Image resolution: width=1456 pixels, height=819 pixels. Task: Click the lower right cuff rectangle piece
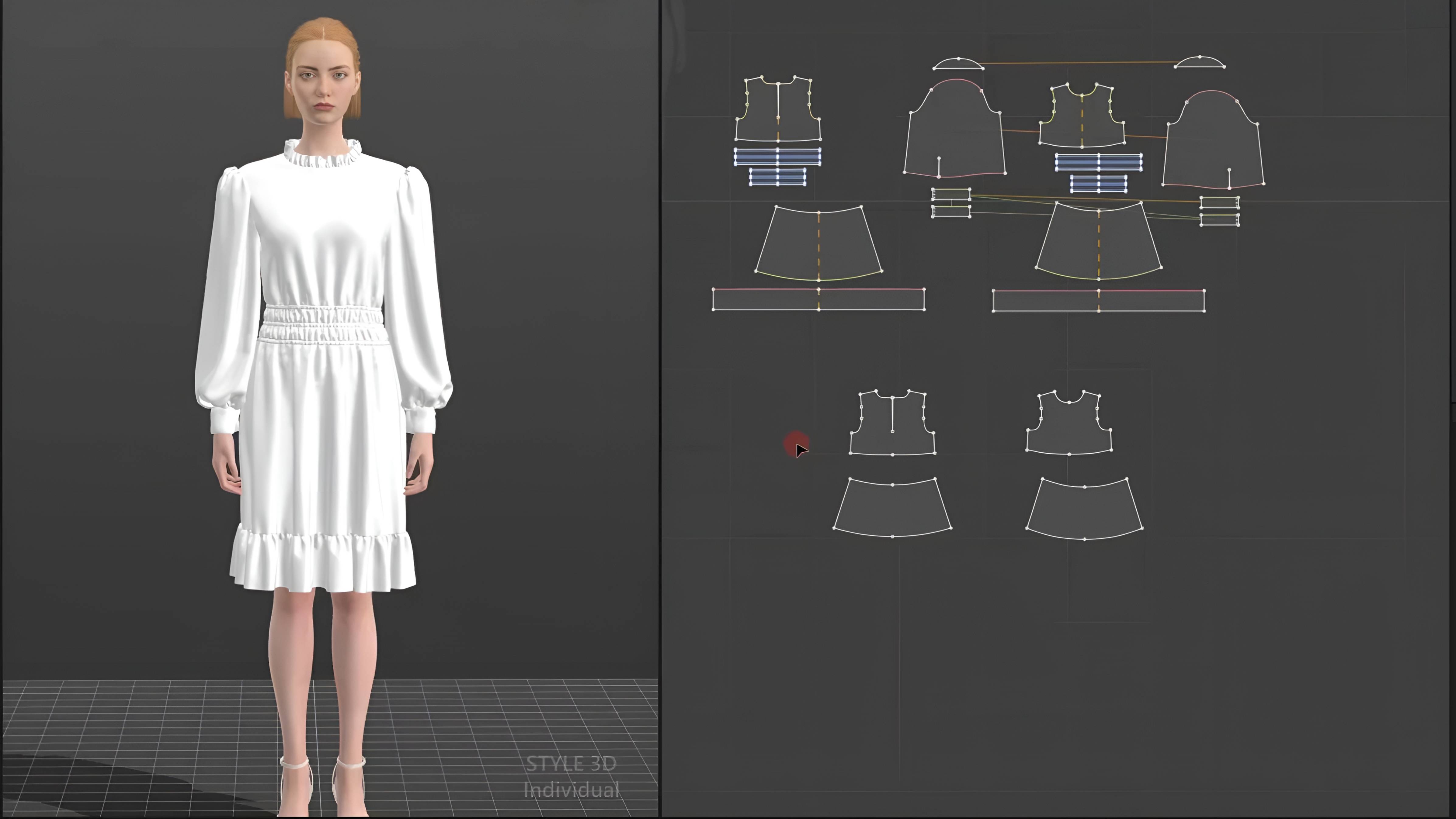point(1219,220)
